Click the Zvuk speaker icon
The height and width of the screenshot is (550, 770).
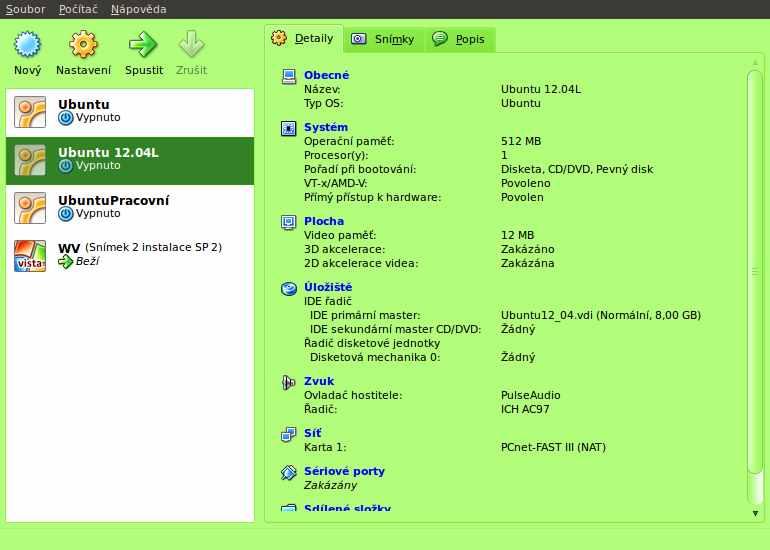[289, 382]
